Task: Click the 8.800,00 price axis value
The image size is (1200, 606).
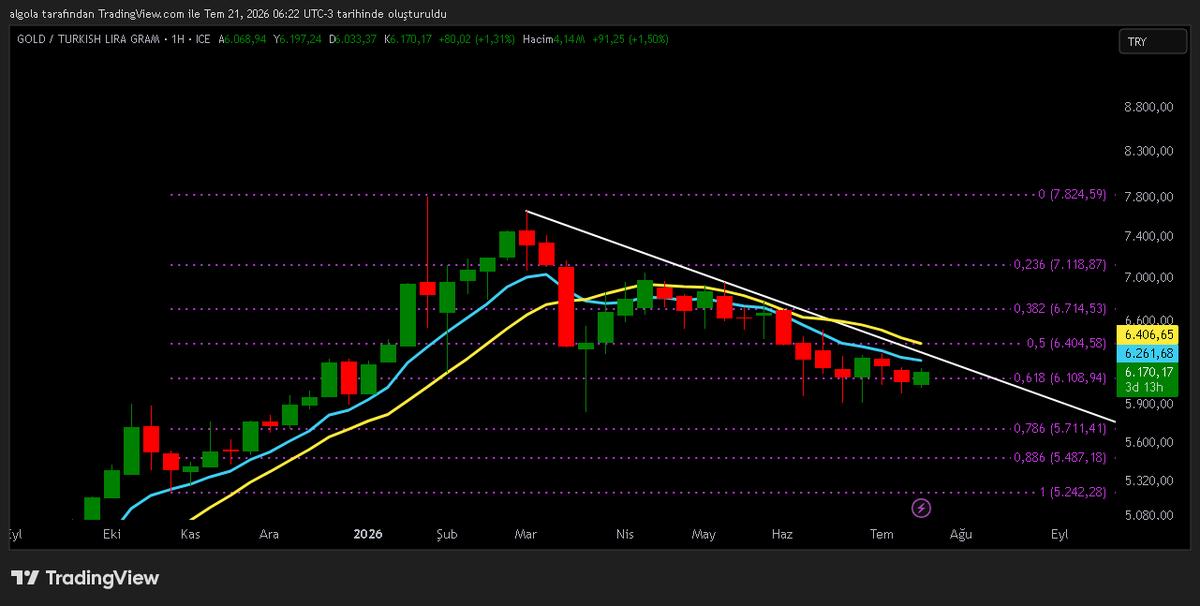Action: tap(1148, 108)
